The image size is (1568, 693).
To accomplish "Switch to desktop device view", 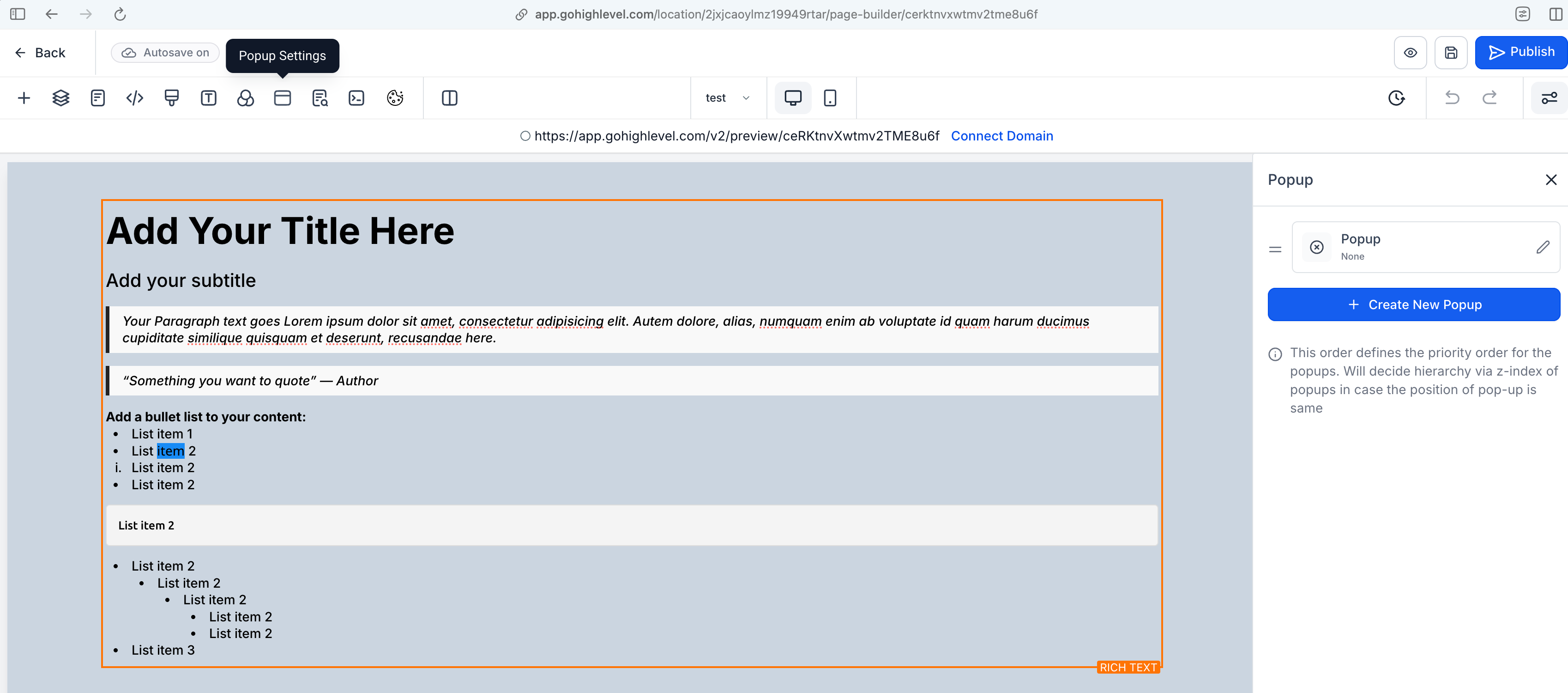I will [792, 98].
